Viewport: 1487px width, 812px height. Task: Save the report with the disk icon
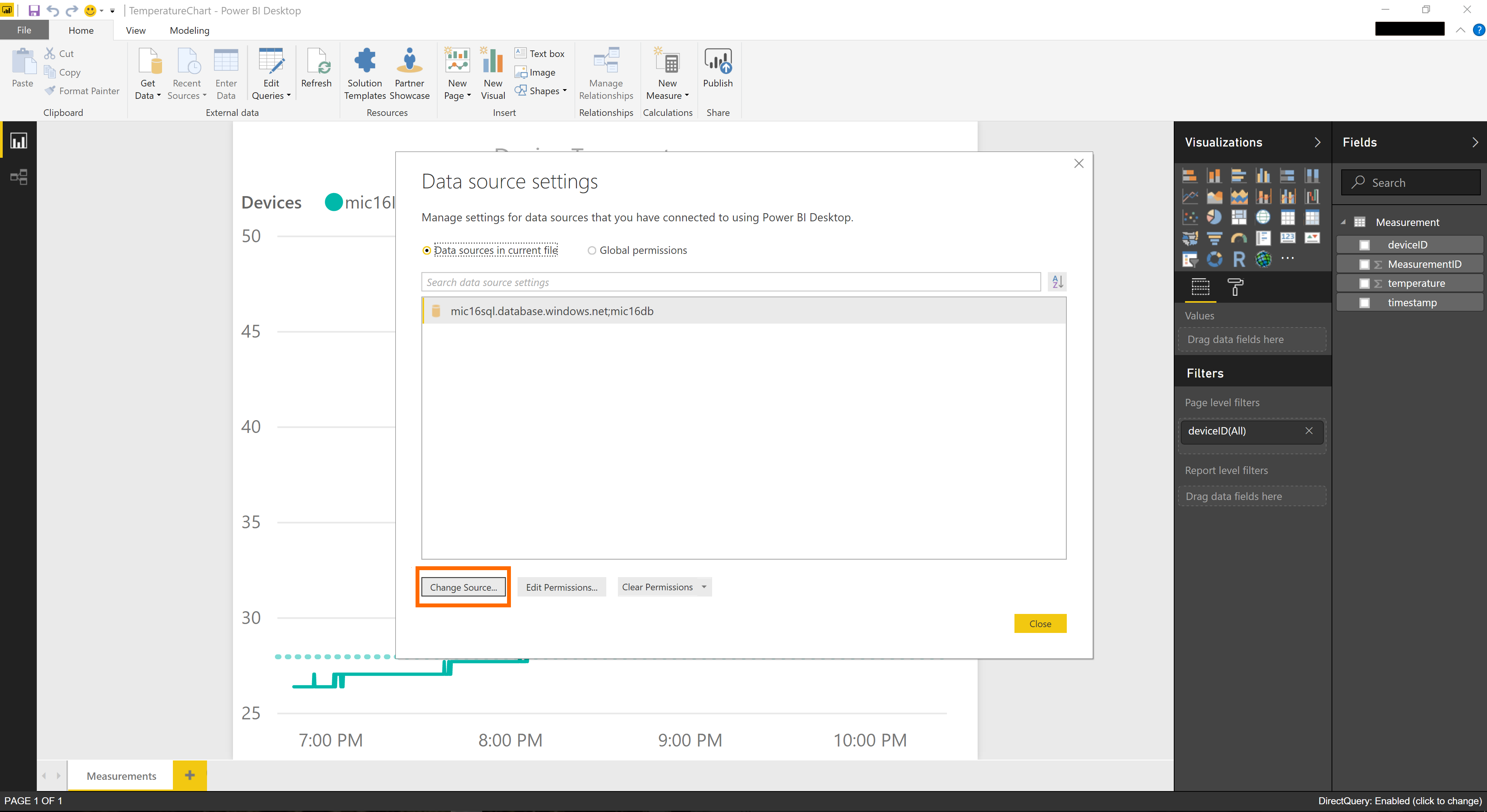click(34, 10)
